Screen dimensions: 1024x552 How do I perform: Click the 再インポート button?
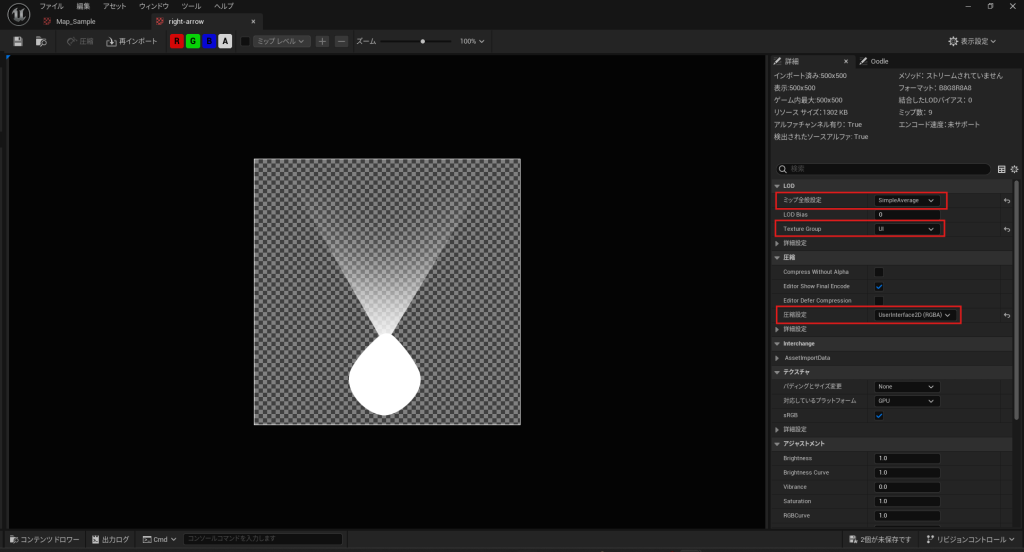132,41
